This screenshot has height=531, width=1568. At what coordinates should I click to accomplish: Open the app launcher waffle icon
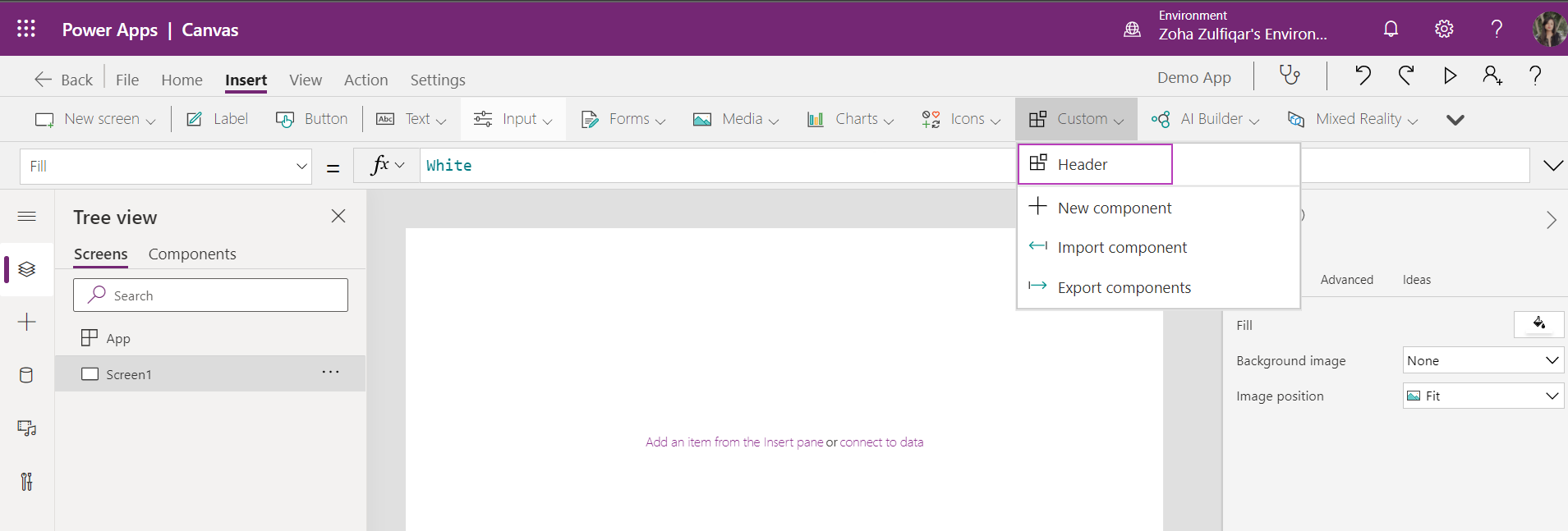click(x=26, y=29)
